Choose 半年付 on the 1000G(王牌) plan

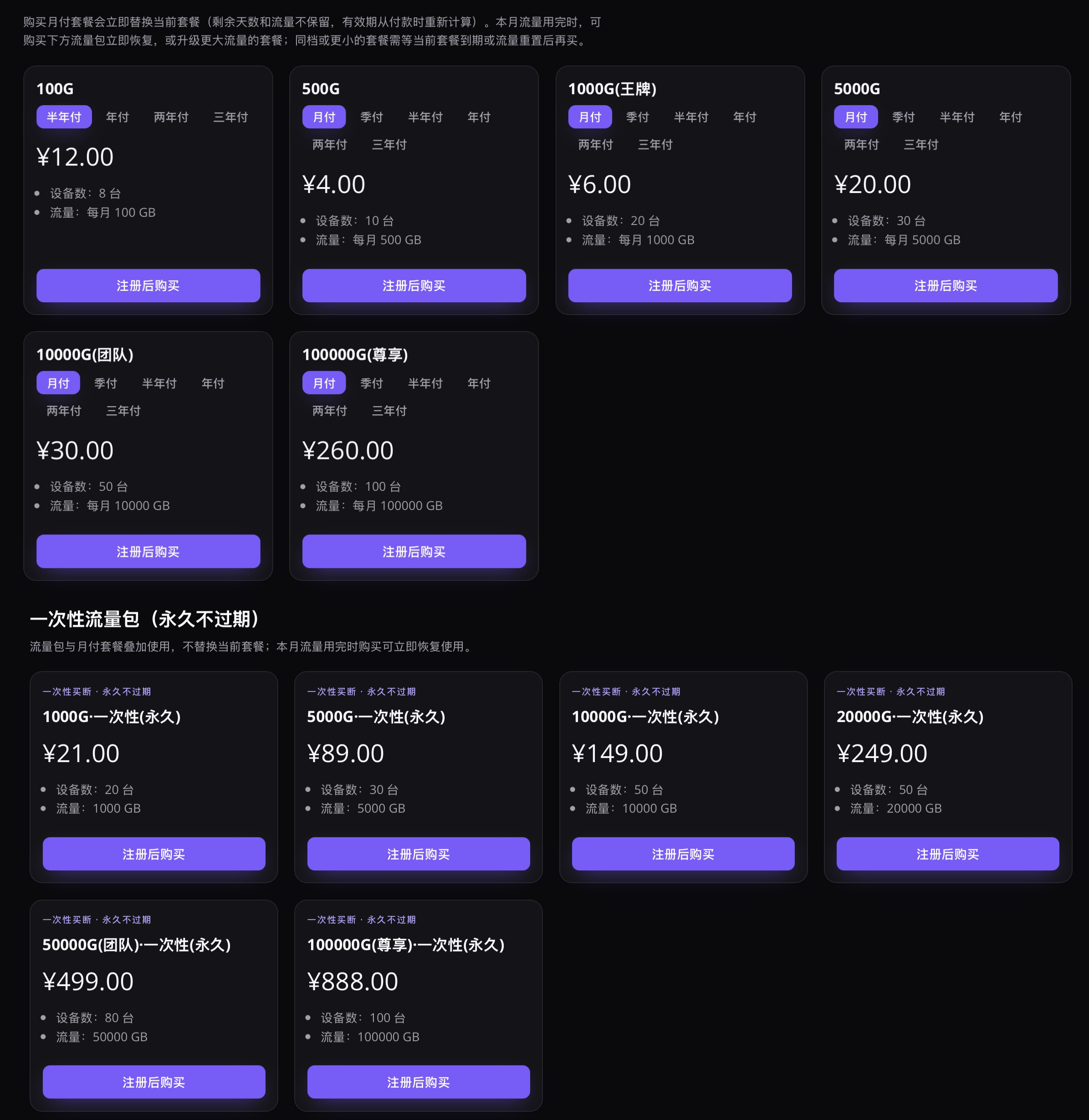pyautogui.click(x=691, y=117)
